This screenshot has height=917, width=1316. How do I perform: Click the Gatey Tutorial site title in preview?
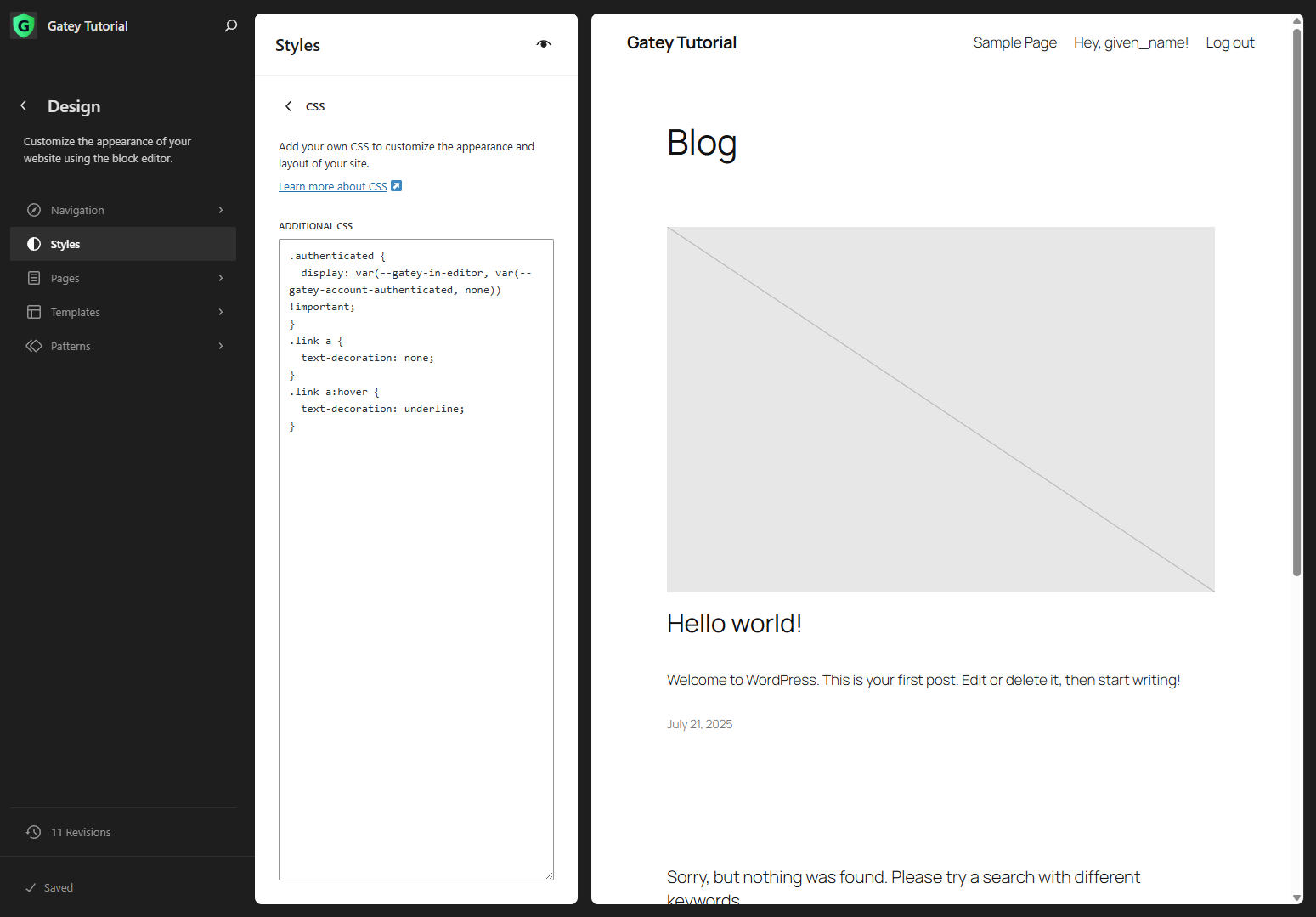pos(681,42)
